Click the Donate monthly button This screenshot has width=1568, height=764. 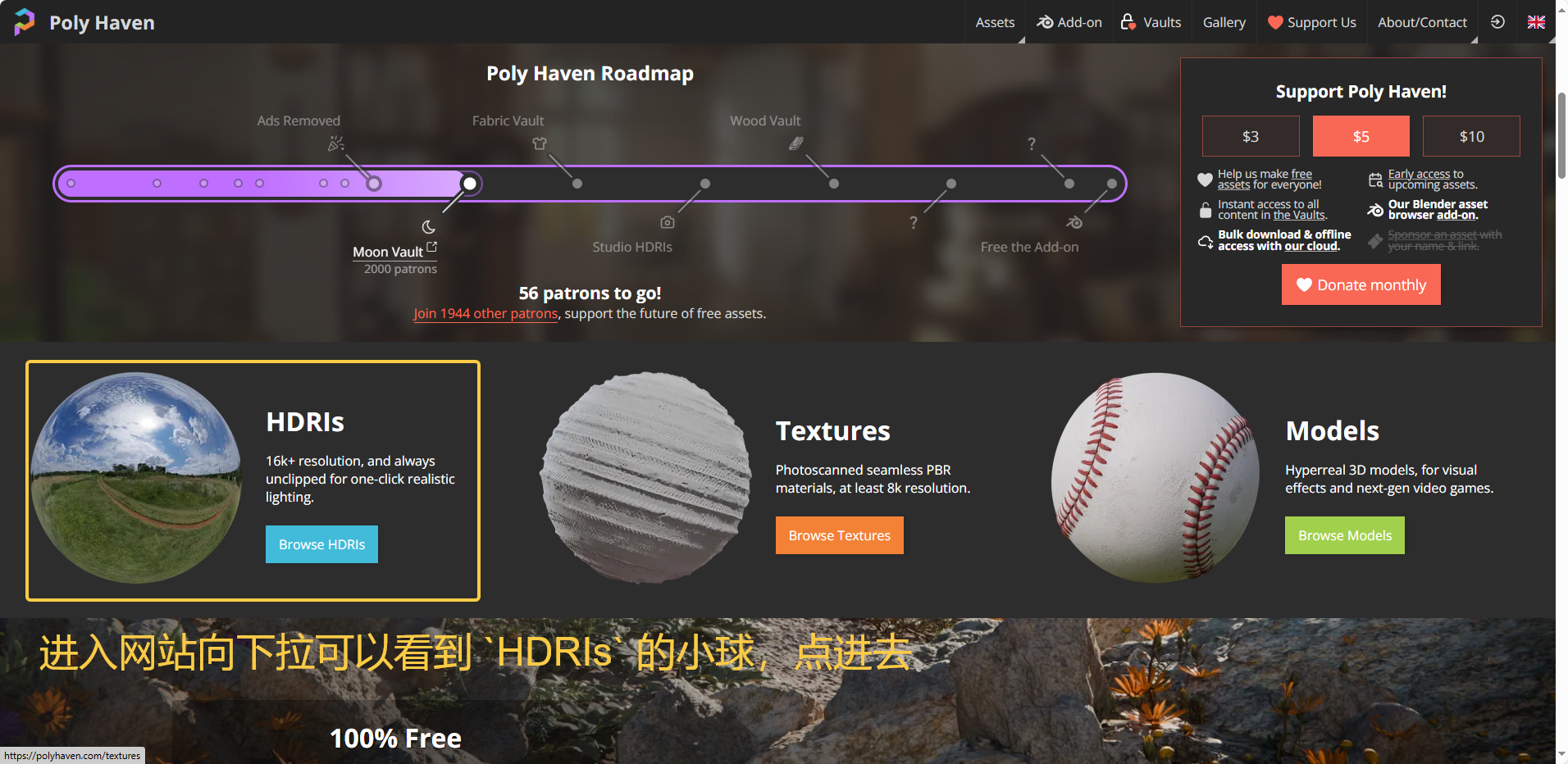(1361, 284)
